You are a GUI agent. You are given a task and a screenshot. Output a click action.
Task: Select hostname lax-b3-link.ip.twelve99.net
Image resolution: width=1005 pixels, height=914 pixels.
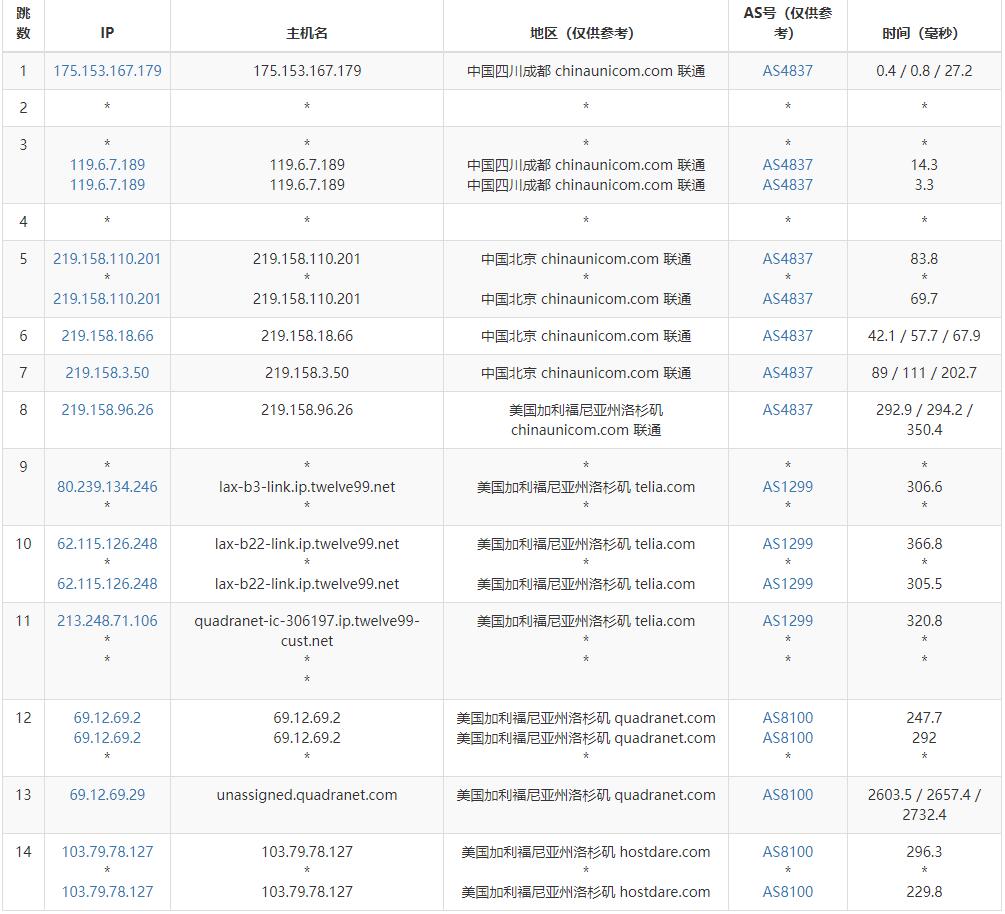(306, 487)
